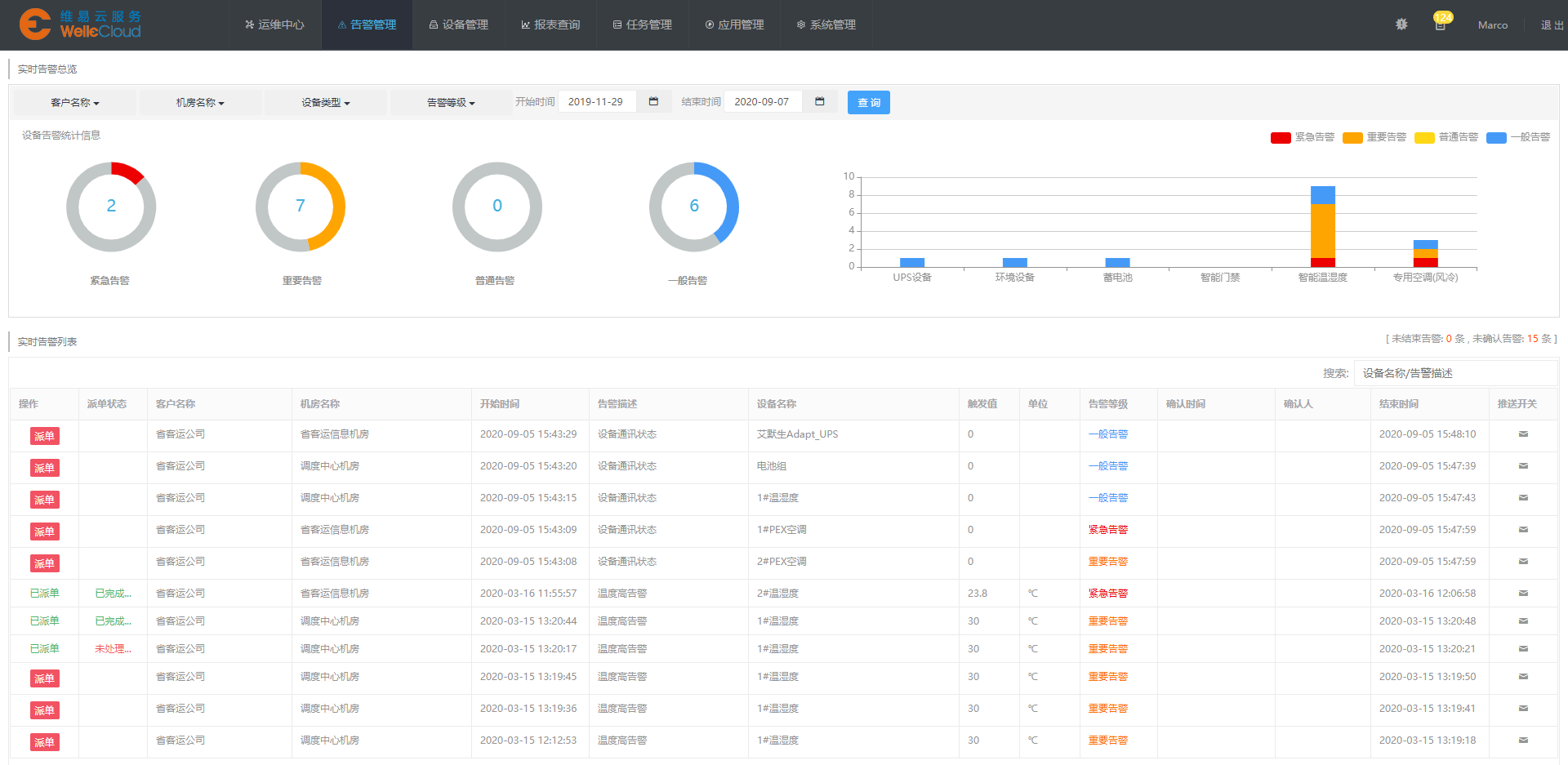Click the 未处理... dispatch status
The image size is (1568, 765).
click(113, 649)
